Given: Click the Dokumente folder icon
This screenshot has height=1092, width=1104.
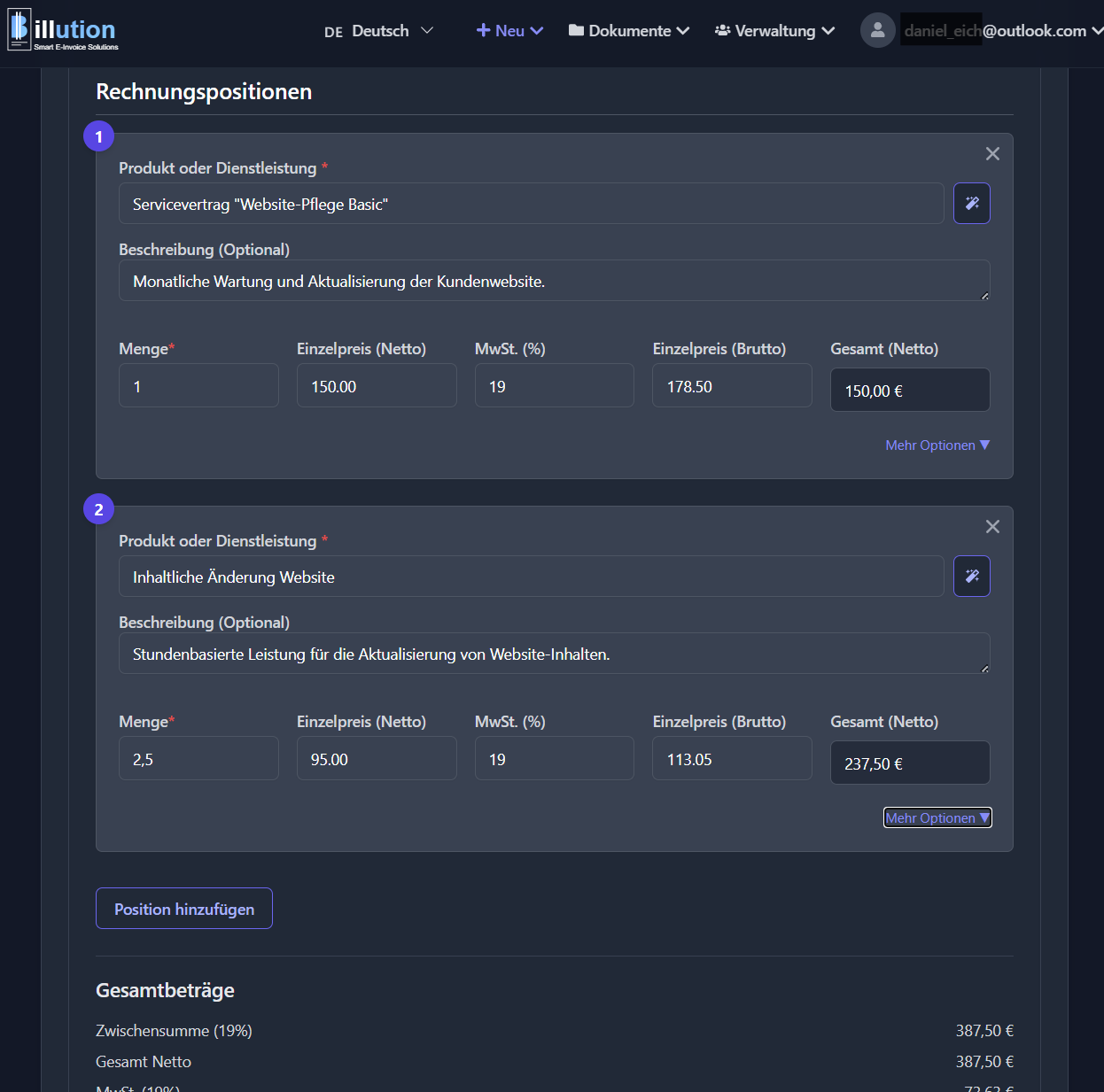Looking at the screenshot, I should tap(576, 30).
